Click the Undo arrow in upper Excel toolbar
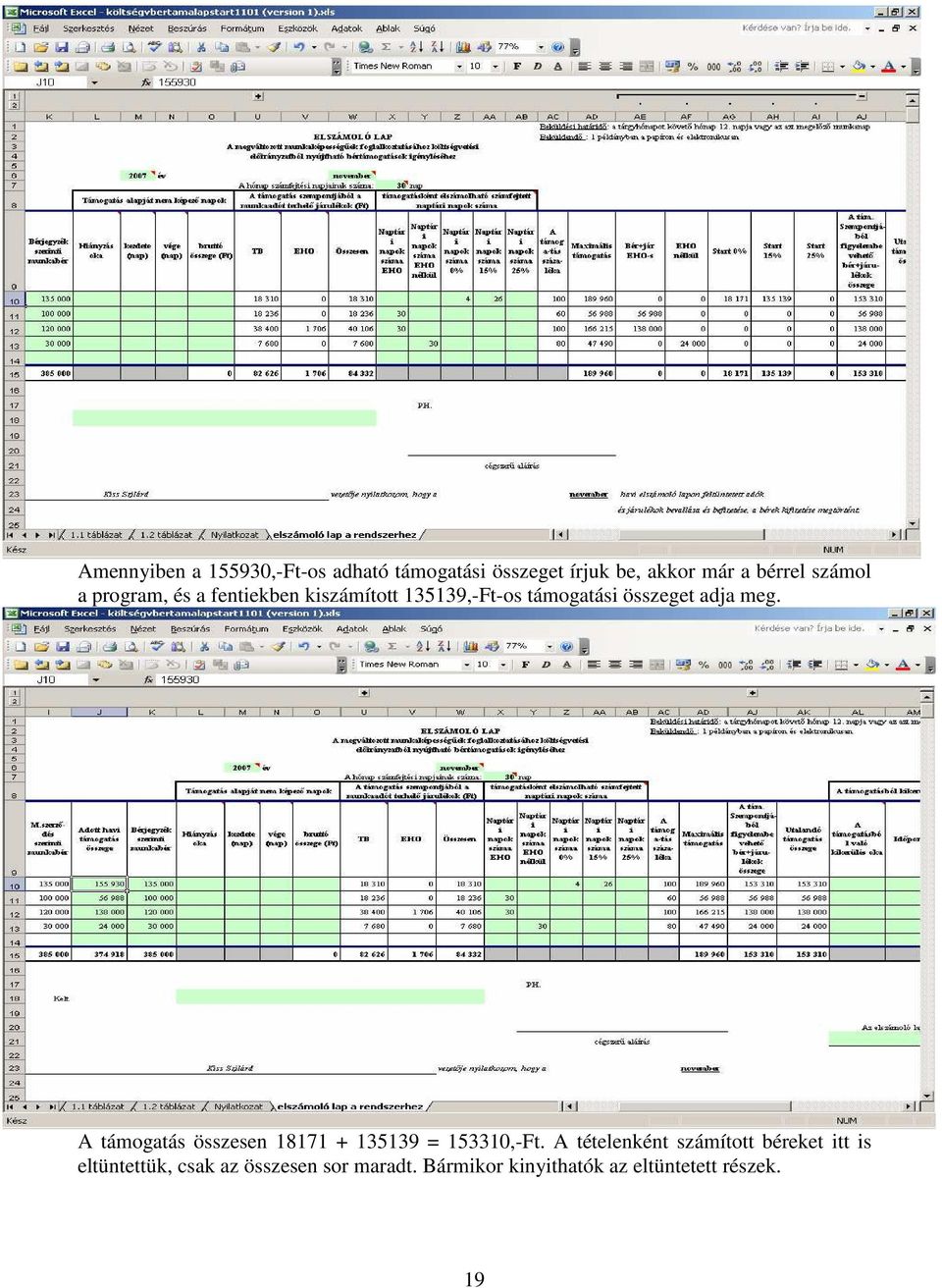The image size is (942, 1288). pyautogui.click(x=298, y=46)
